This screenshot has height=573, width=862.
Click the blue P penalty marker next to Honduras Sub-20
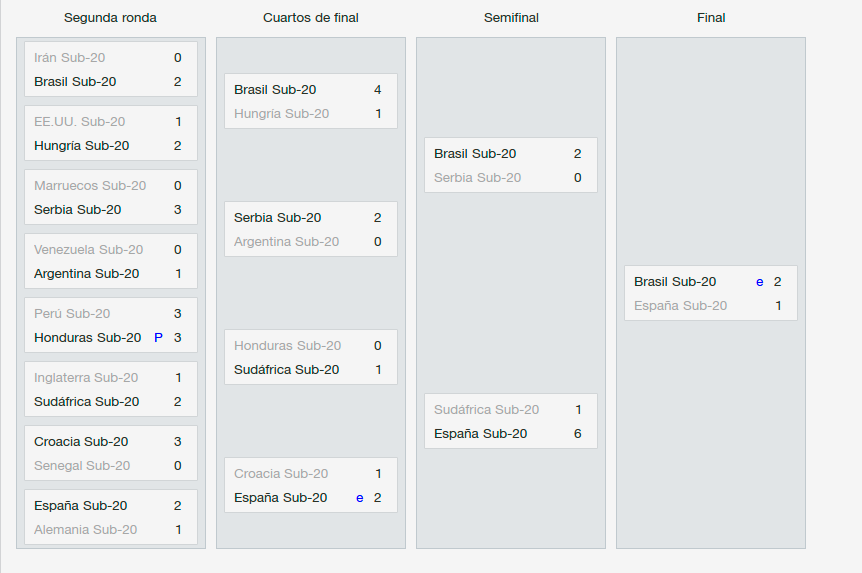point(158,338)
